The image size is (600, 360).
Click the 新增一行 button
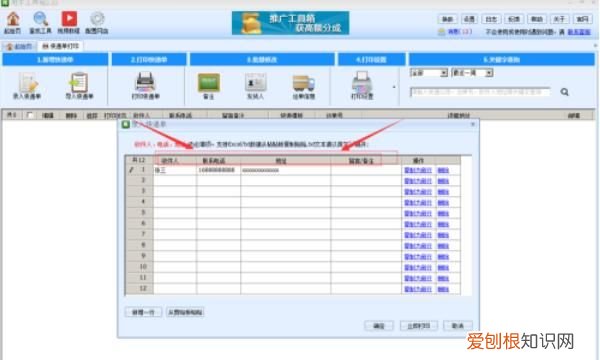click(x=143, y=312)
